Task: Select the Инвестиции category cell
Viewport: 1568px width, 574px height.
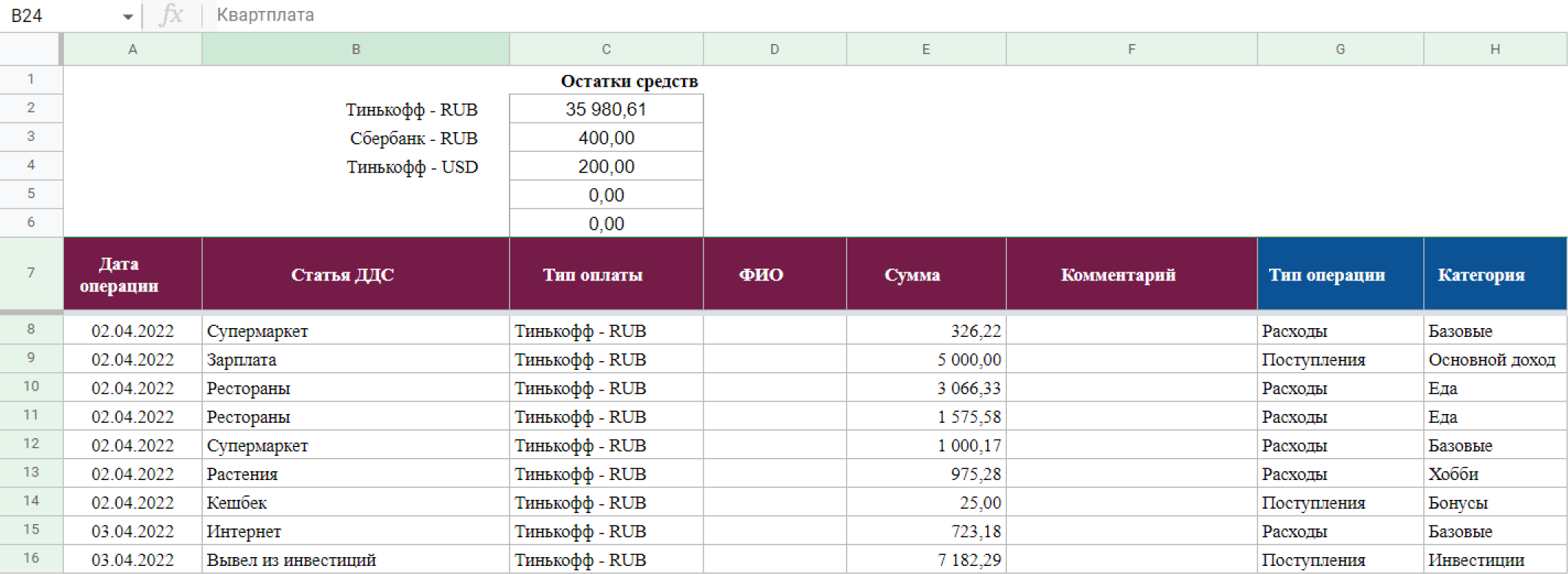Action: click(x=1495, y=559)
